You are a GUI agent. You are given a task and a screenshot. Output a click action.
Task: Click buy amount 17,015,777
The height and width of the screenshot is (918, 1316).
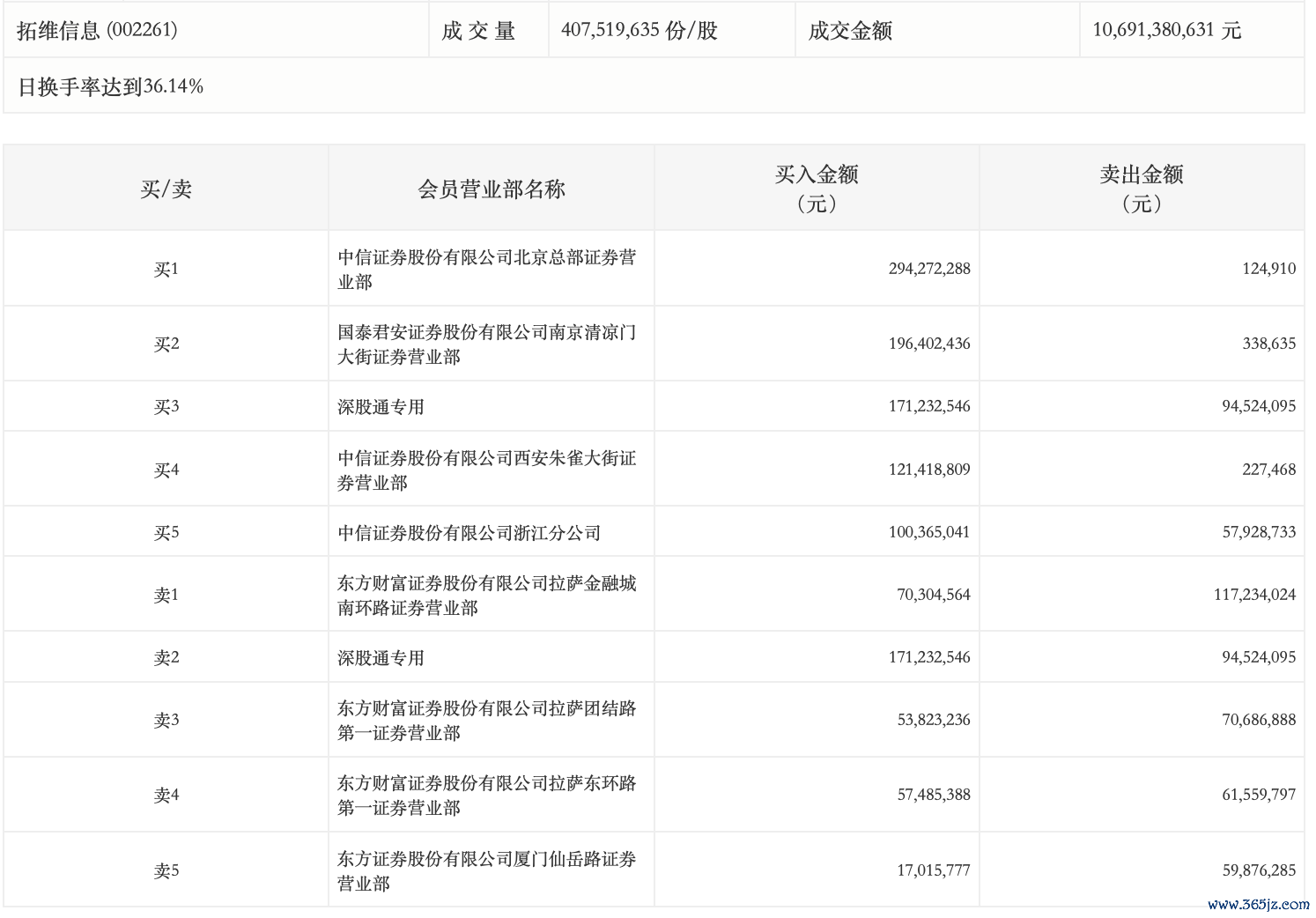pos(934,870)
